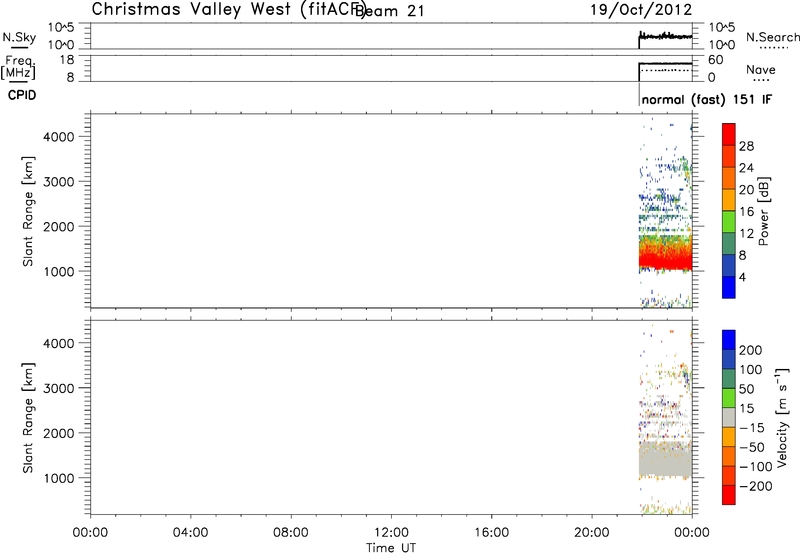Click the '12' Power colorbar value
The width and height of the screenshot is (800, 554).
tap(746, 234)
